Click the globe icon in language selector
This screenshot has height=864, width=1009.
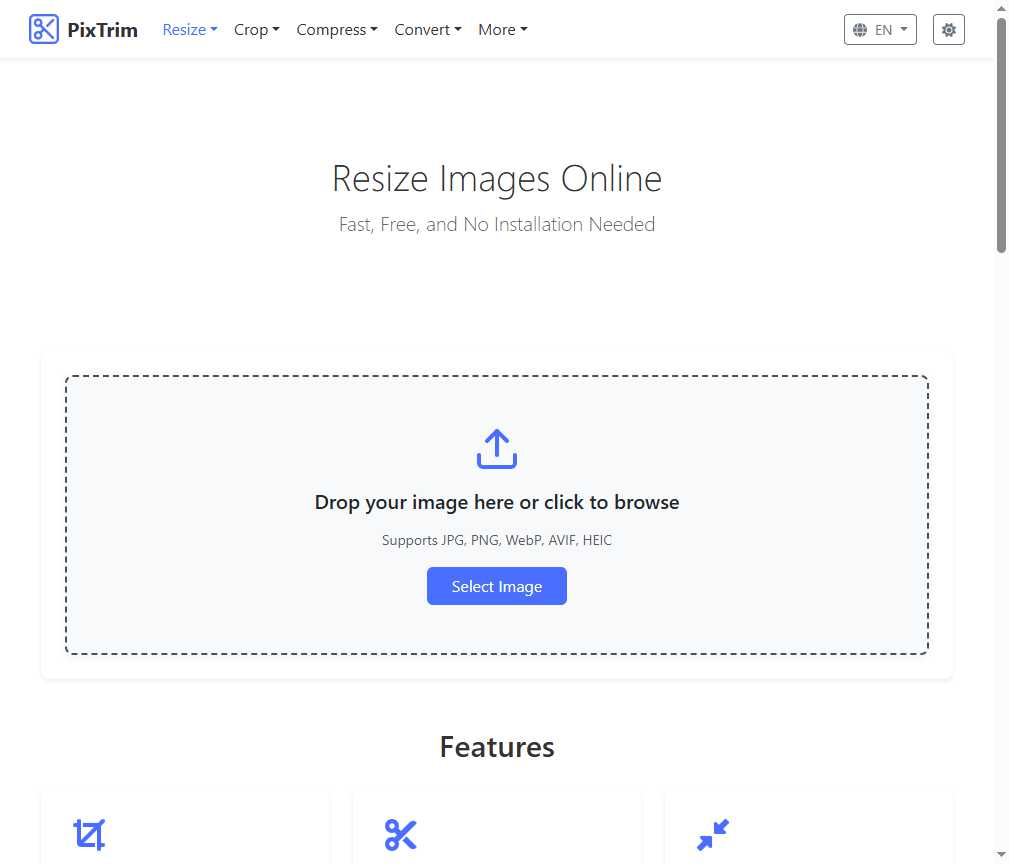(860, 30)
